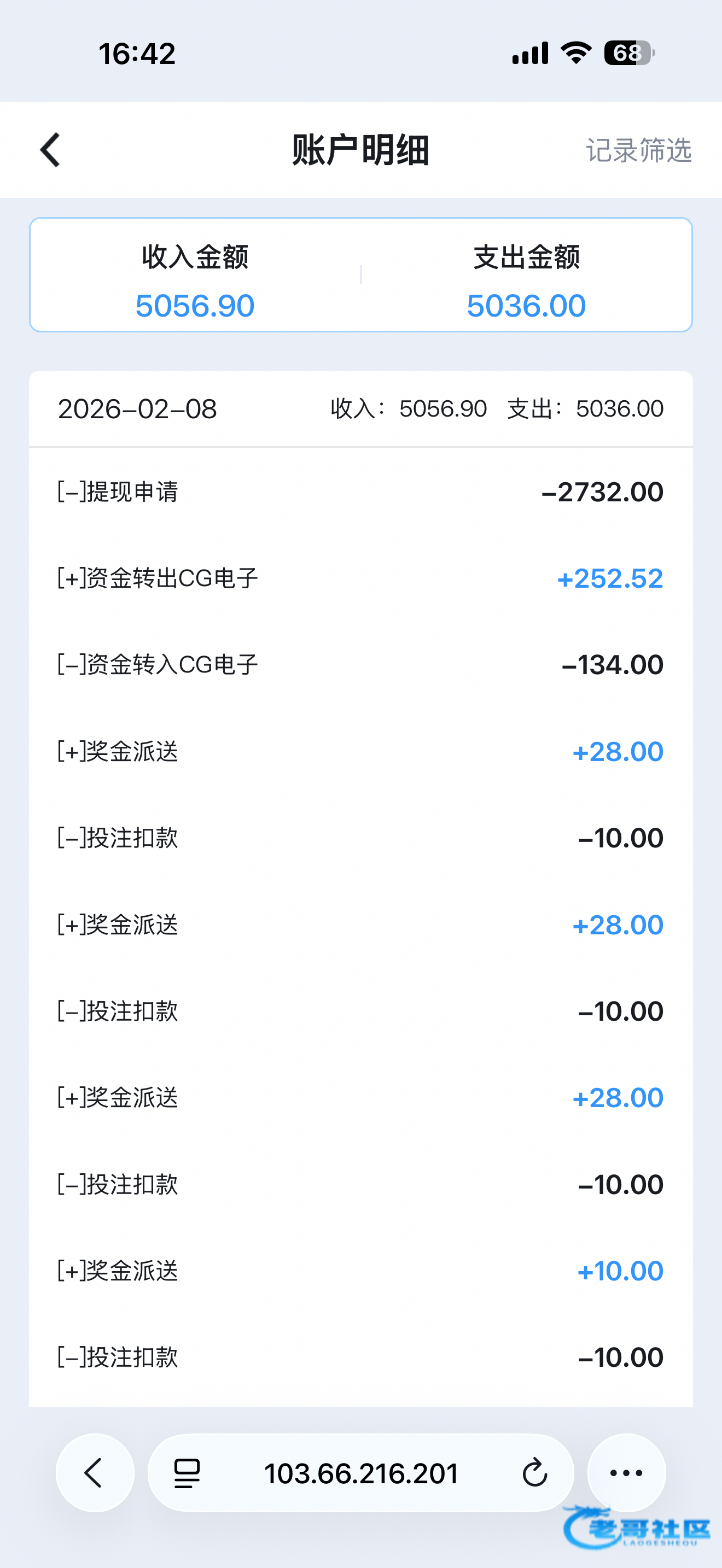Open the browser three-dots more menu

tap(626, 1472)
